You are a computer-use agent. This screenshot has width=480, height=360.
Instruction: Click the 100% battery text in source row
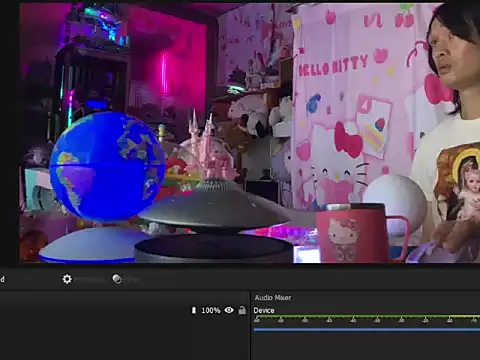pyautogui.click(x=211, y=310)
